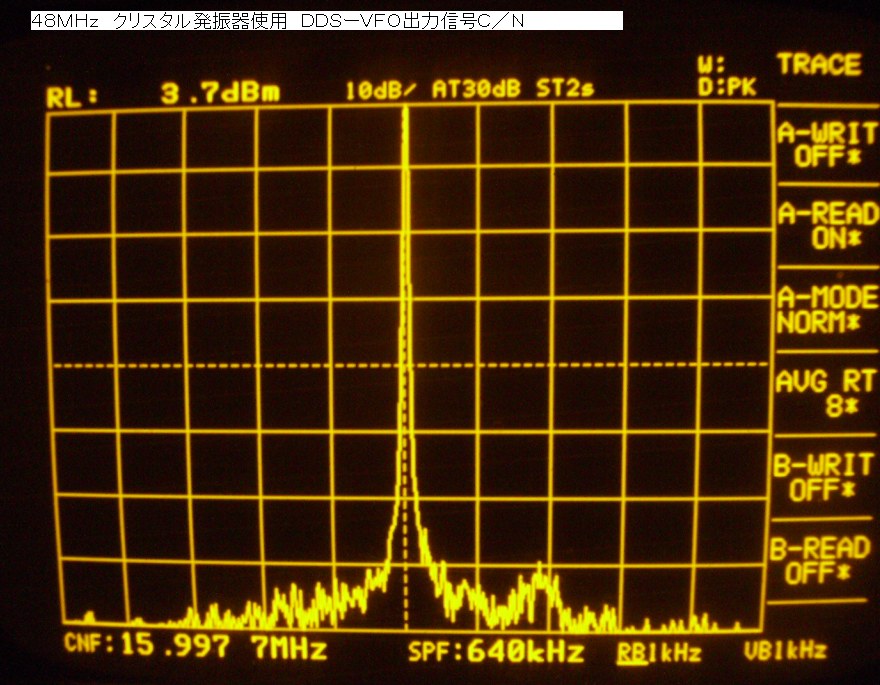Click the D:PK detector readout
The height and width of the screenshot is (685, 880).
point(727,87)
